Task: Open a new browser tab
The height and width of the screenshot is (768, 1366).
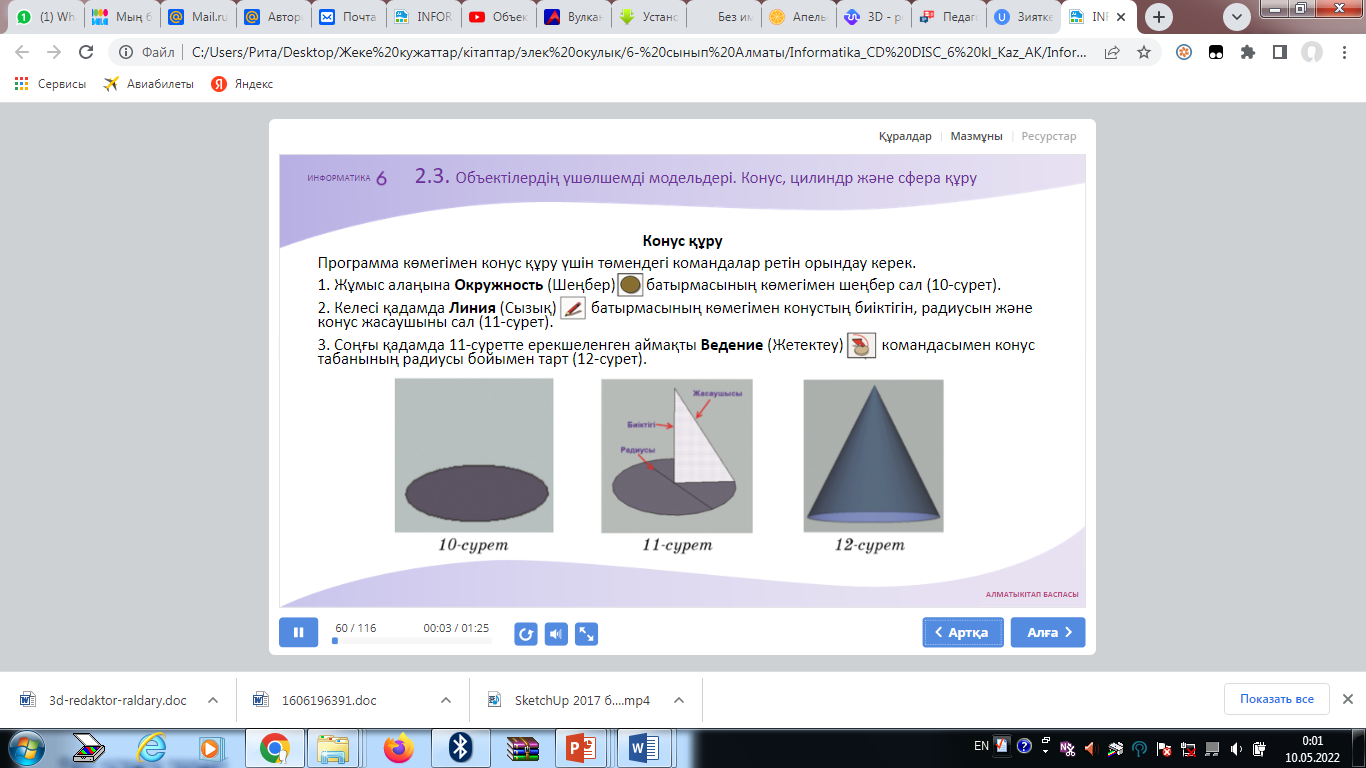Action: 1160,17
